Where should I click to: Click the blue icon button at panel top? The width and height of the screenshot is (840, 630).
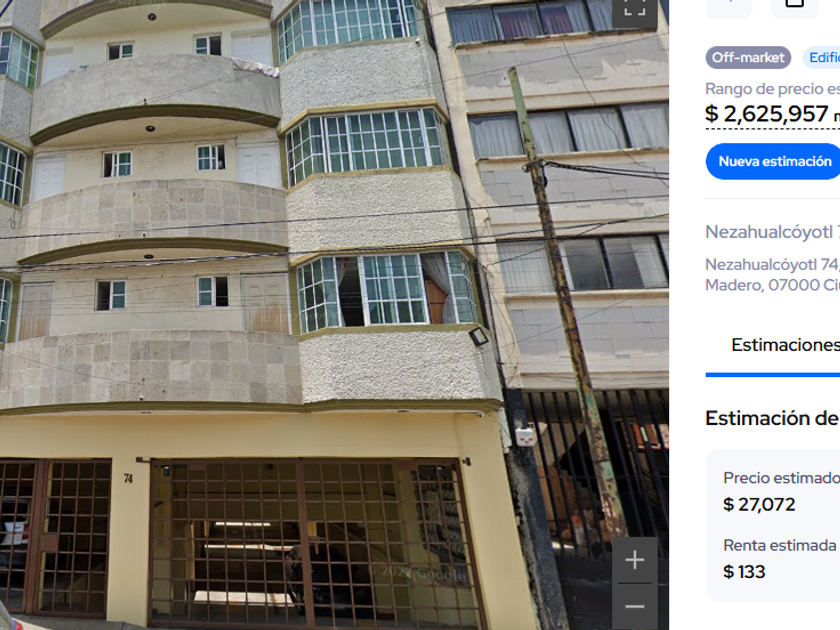point(729,6)
